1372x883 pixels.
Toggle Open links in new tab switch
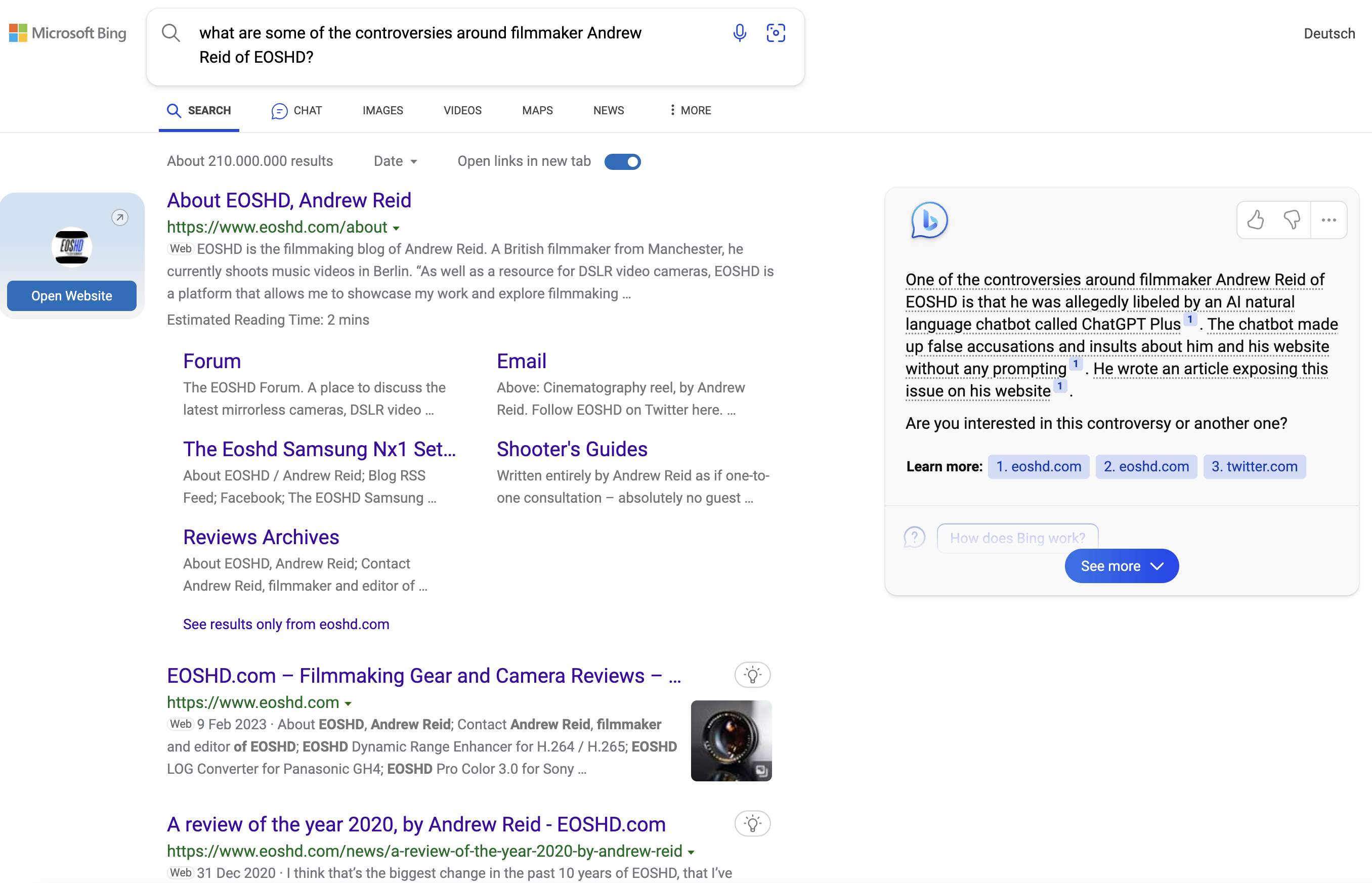(622, 162)
